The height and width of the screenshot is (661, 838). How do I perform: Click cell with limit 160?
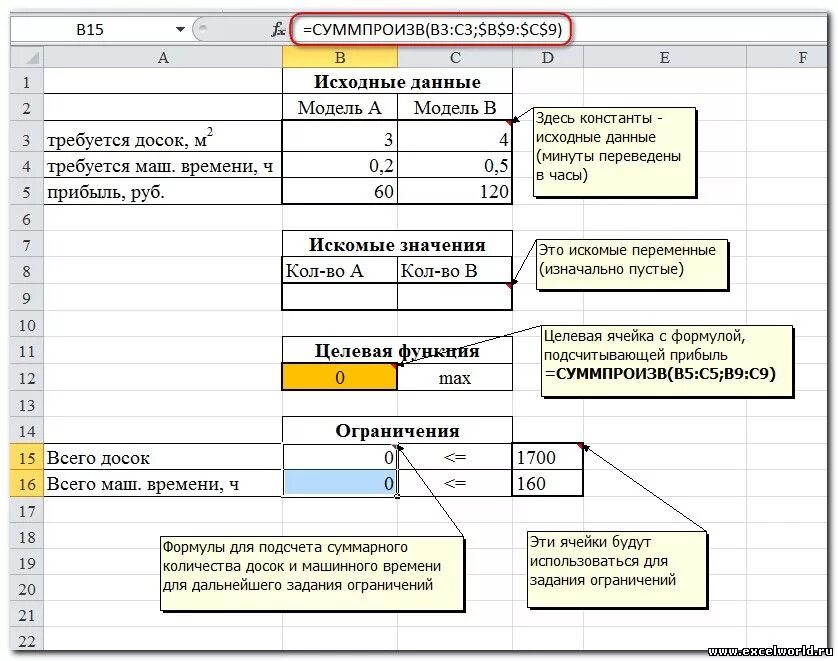(548, 484)
